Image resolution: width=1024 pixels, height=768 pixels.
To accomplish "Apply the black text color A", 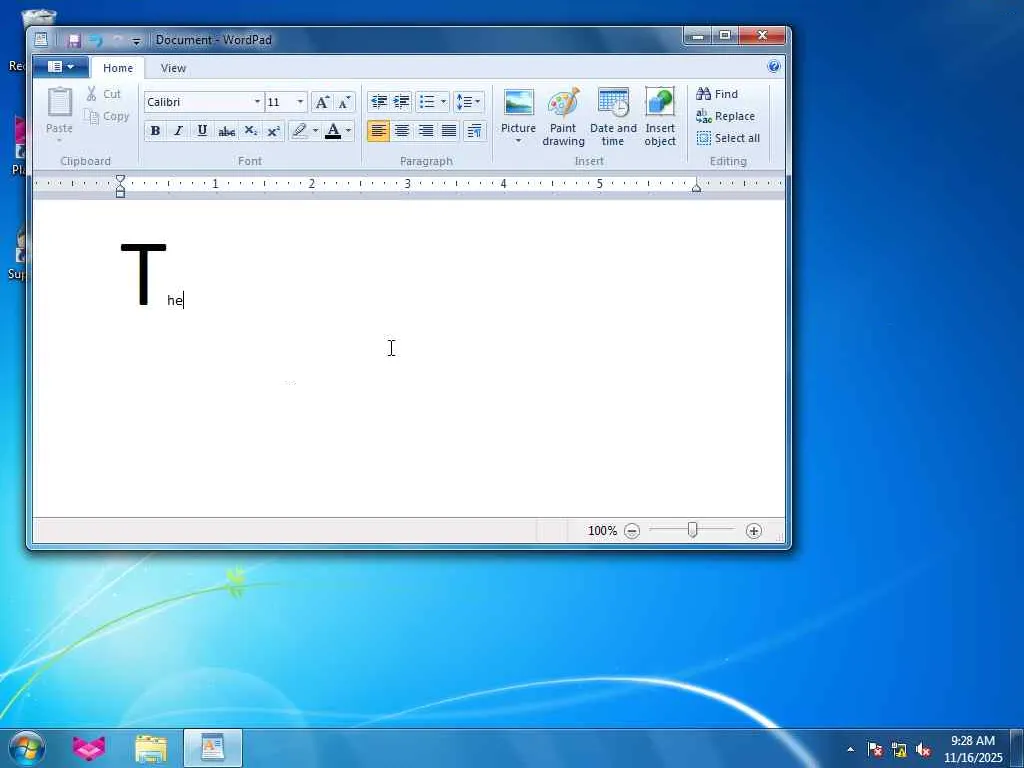I will click(x=333, y=131).
